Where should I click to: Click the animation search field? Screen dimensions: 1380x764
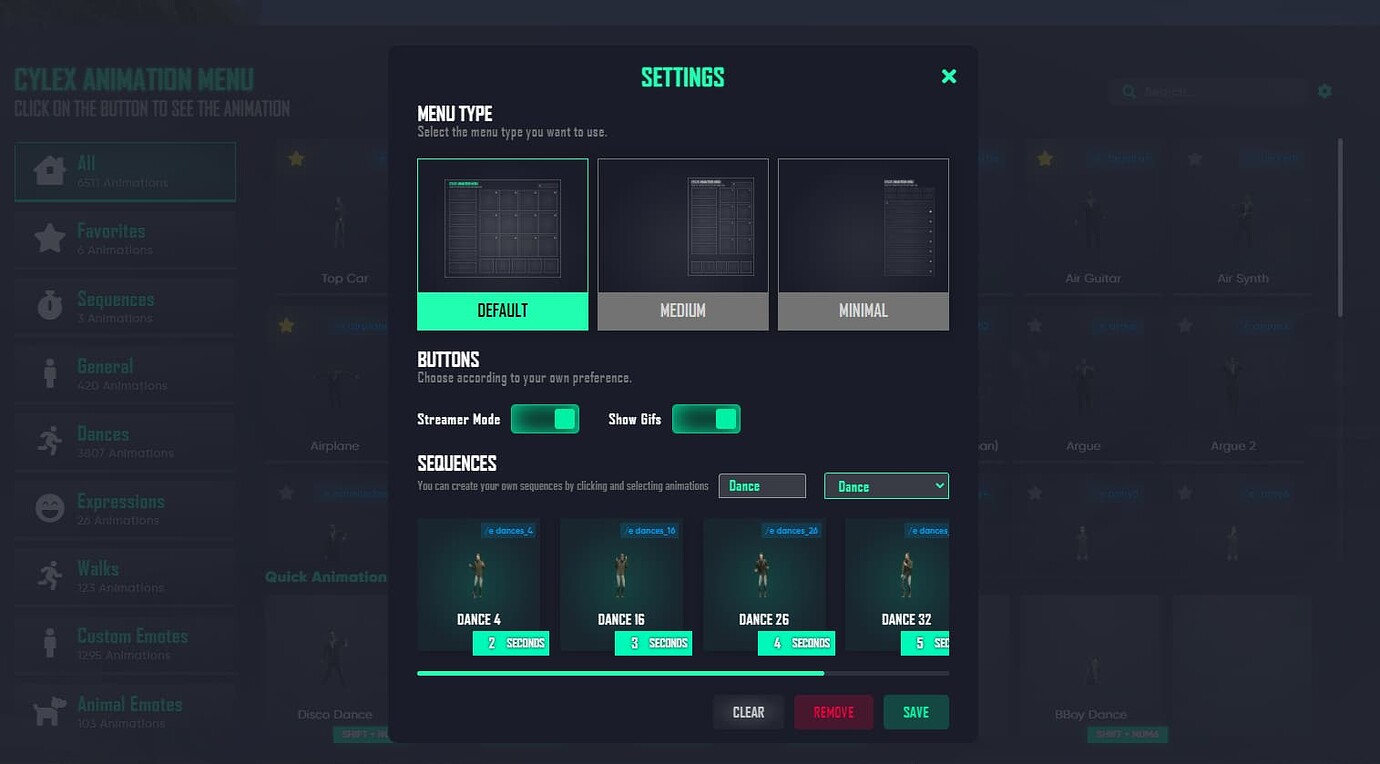pyautogui.click(x=1208, y=92)
